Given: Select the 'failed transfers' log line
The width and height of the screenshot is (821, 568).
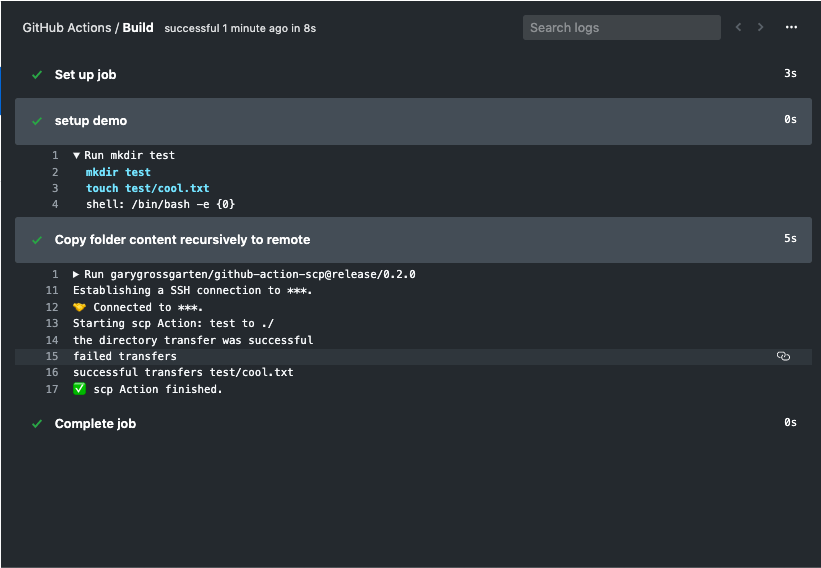Looking at the screenshot, I should click(x=125, y=357).
